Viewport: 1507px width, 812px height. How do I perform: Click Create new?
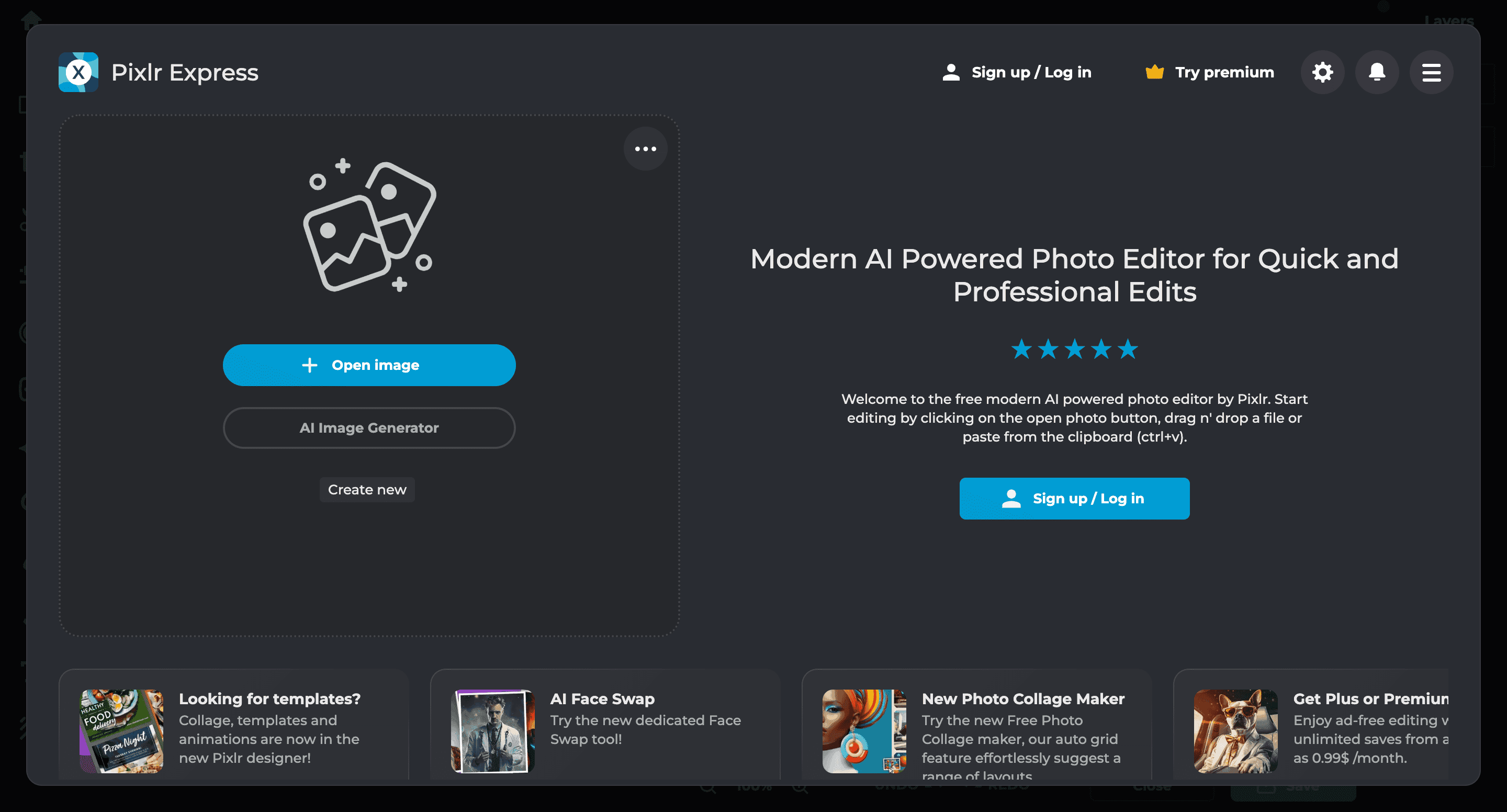point(367,490)
